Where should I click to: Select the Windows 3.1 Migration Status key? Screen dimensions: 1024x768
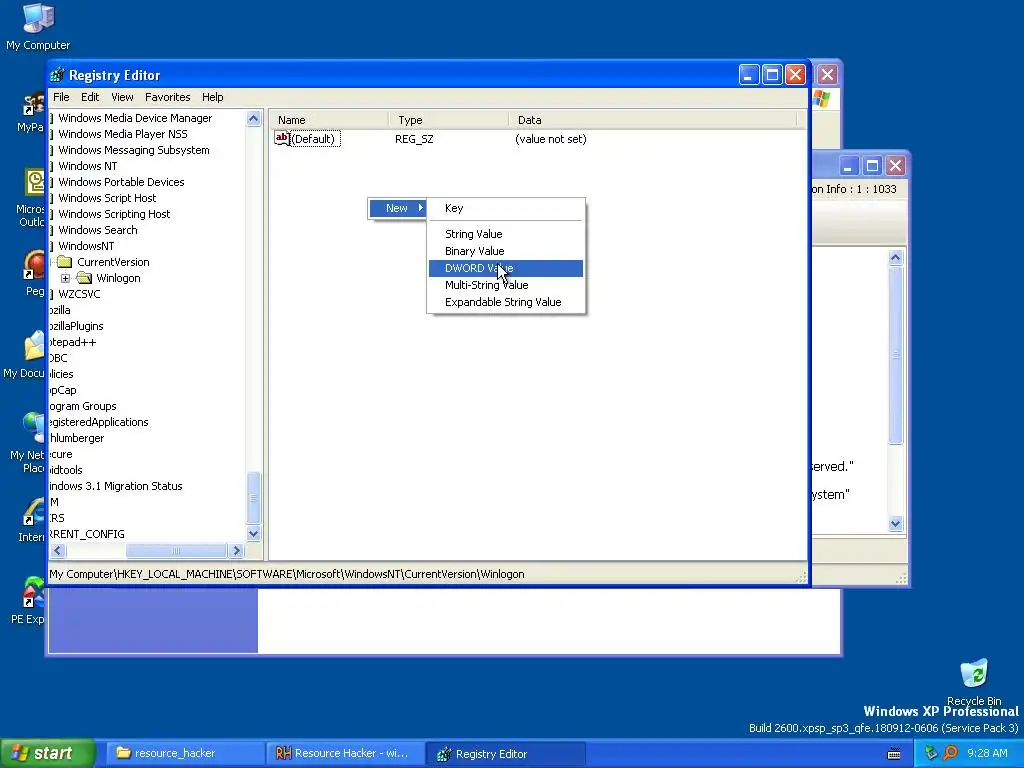[x=116, y=486]
